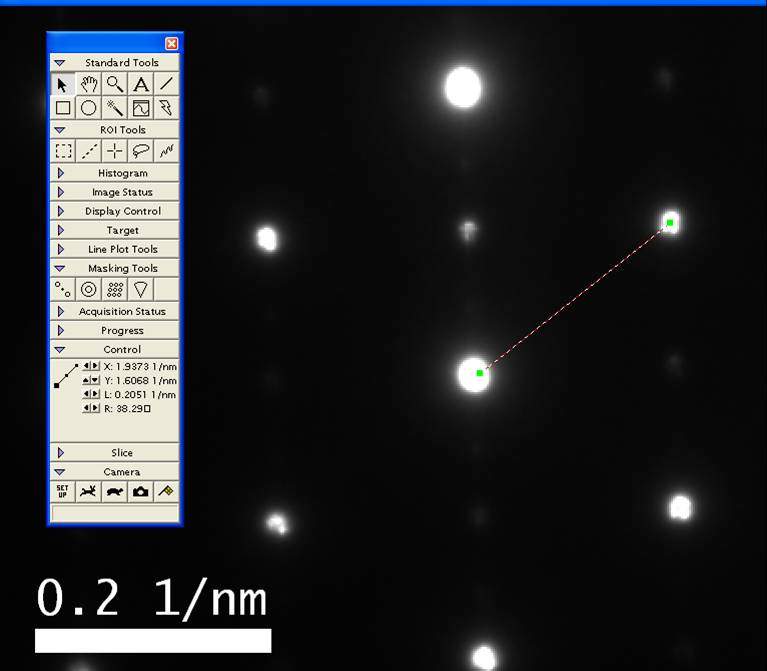Select the lightning bolt tool
Image resolution: width=767 pixels, height=671 pixels.
(x=166, y=108)
